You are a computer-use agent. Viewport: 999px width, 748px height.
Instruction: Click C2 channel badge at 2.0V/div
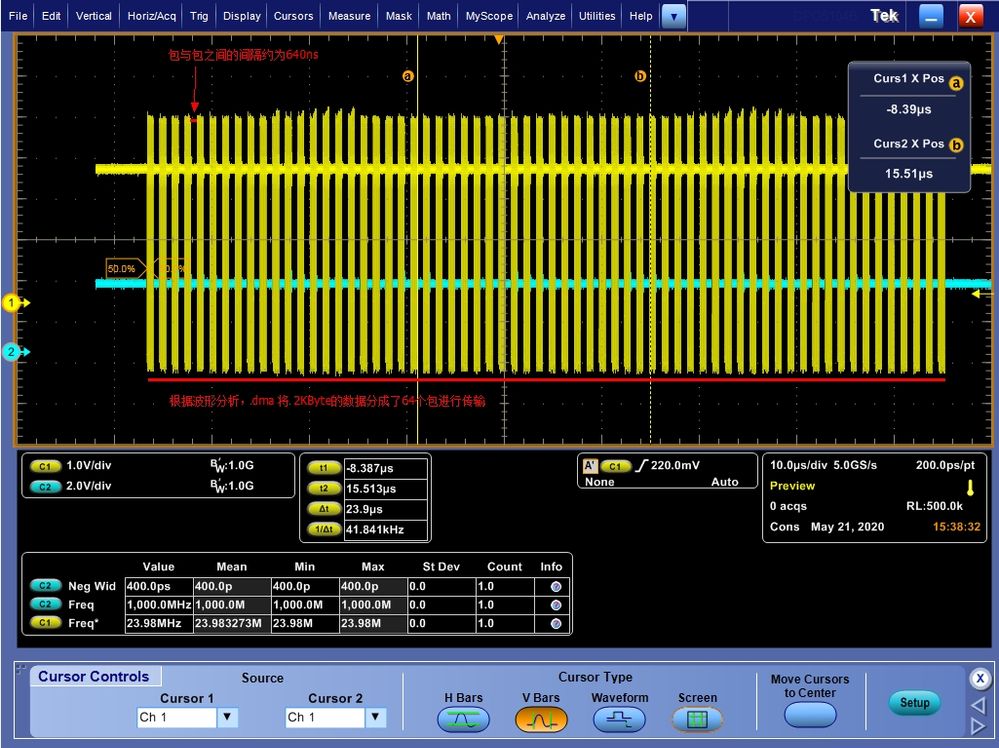[45, 487]
